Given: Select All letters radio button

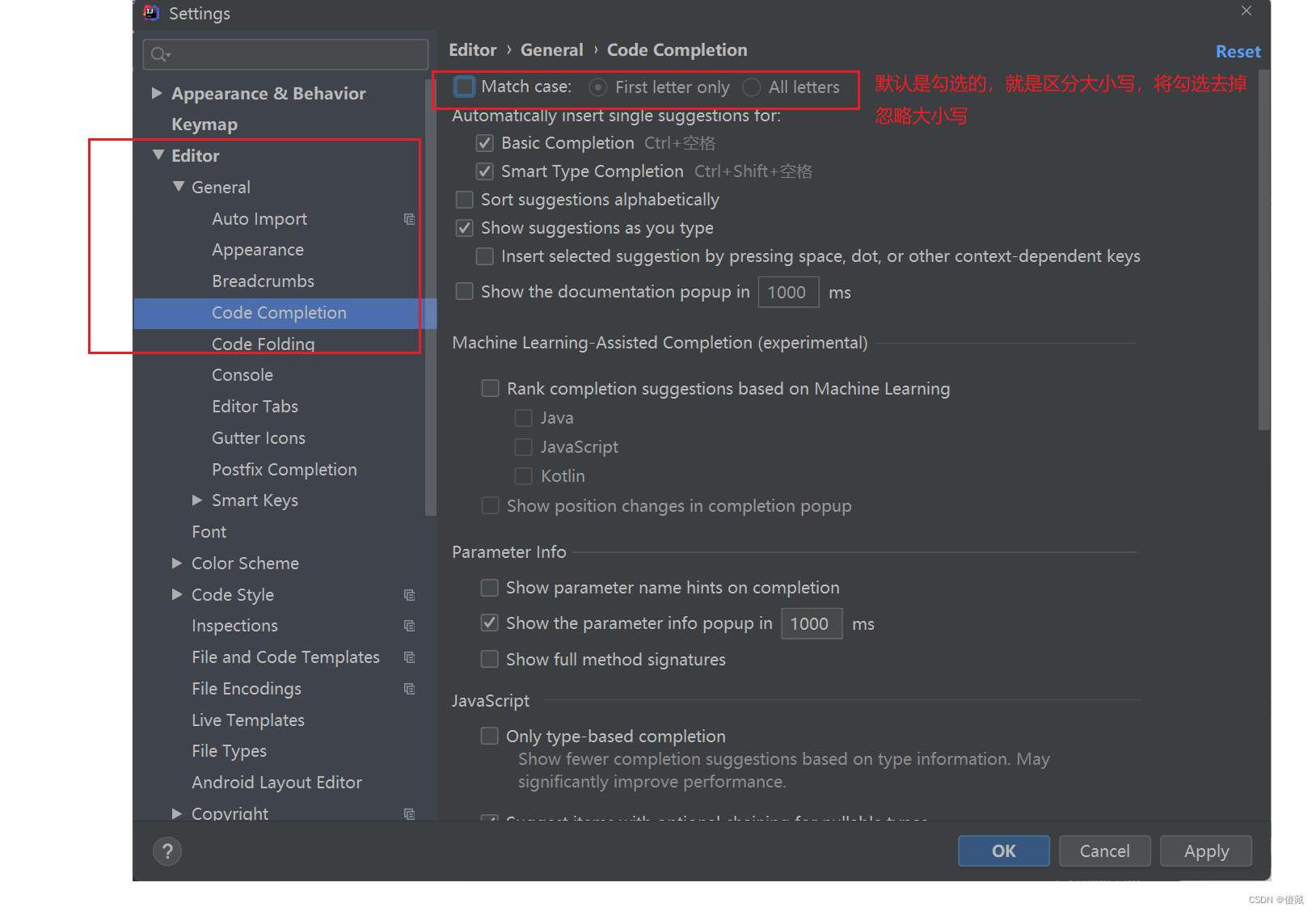Looking at the screenshot, I should pyautogui.click(x=752, y=87).
